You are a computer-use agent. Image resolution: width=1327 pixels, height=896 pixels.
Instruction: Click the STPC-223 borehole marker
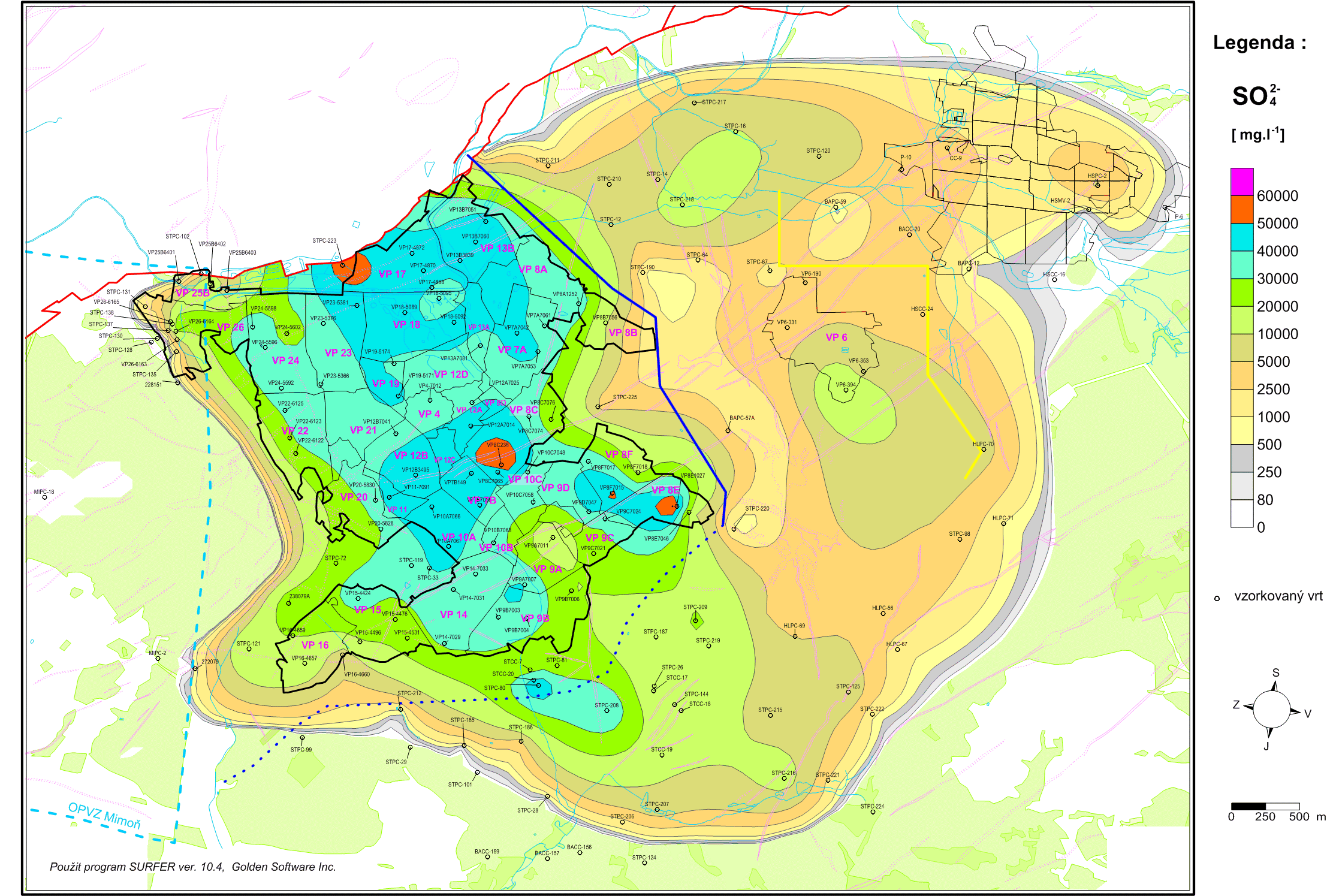coord(343,265)
